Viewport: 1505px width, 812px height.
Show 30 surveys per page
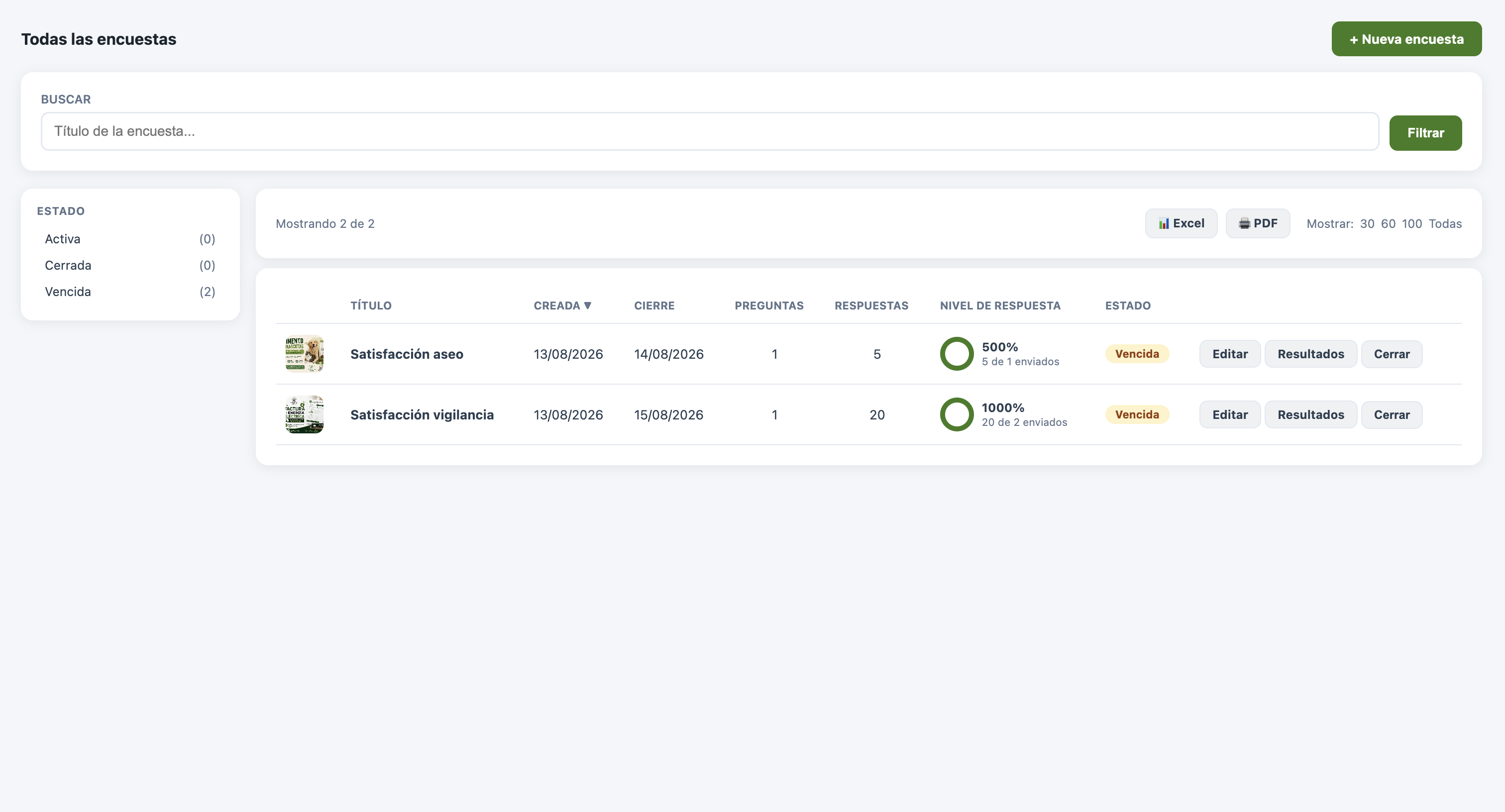point(1367,224)
